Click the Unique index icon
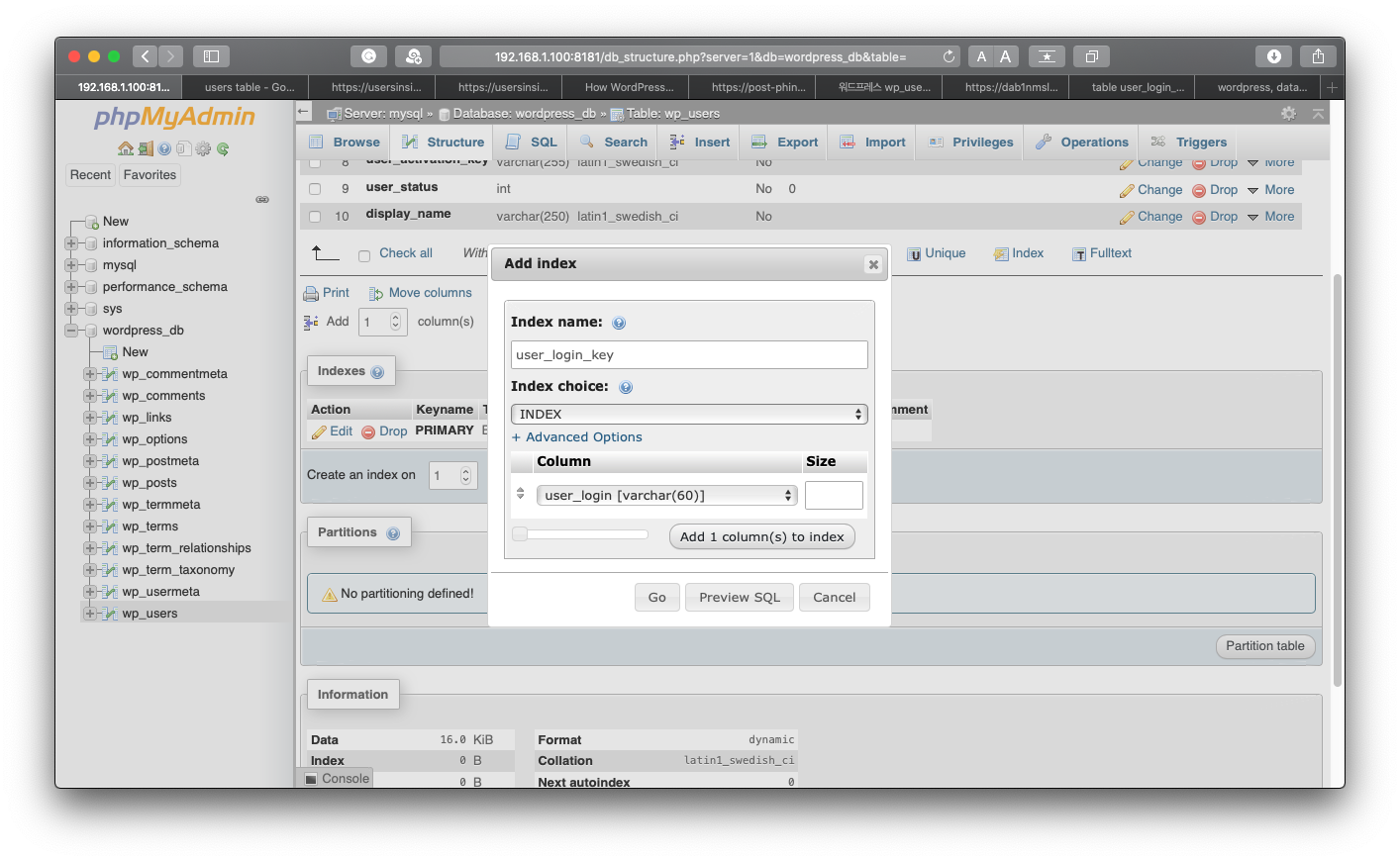The width and height of the screenshot is (1400, 861). pos(914,254)
